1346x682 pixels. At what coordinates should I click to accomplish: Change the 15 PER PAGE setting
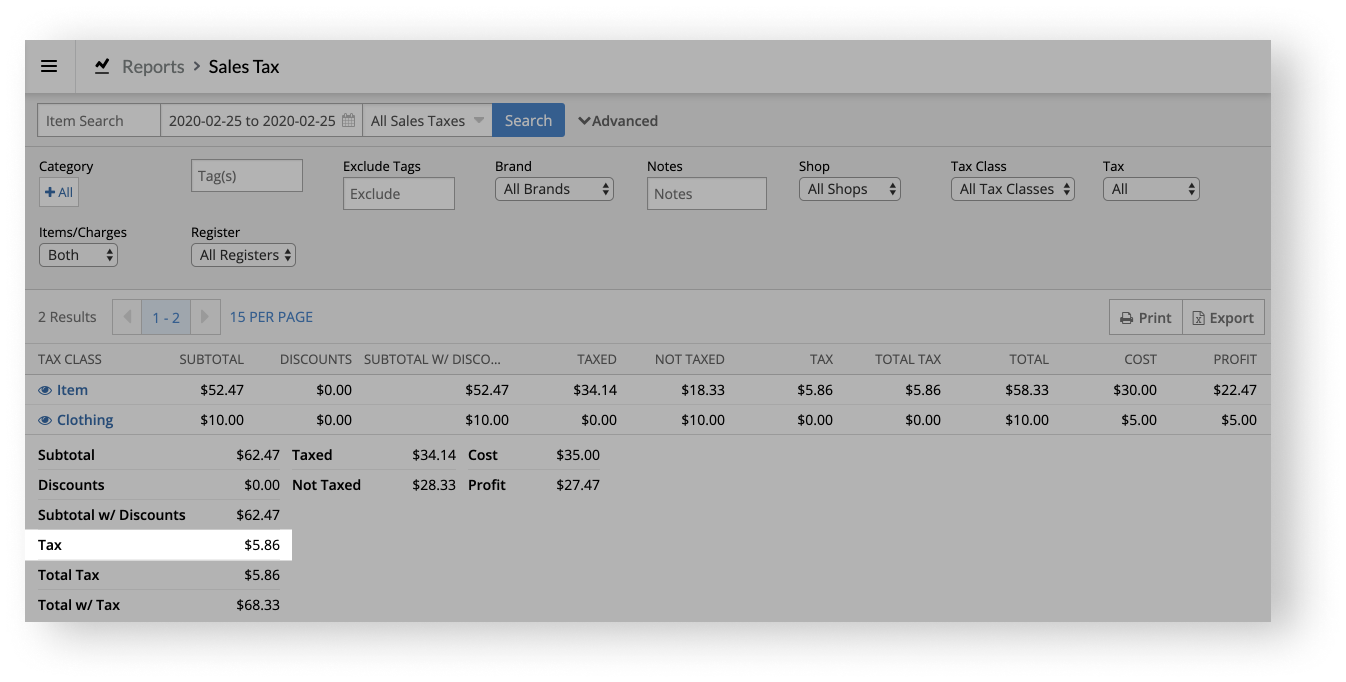pos(271,317)
